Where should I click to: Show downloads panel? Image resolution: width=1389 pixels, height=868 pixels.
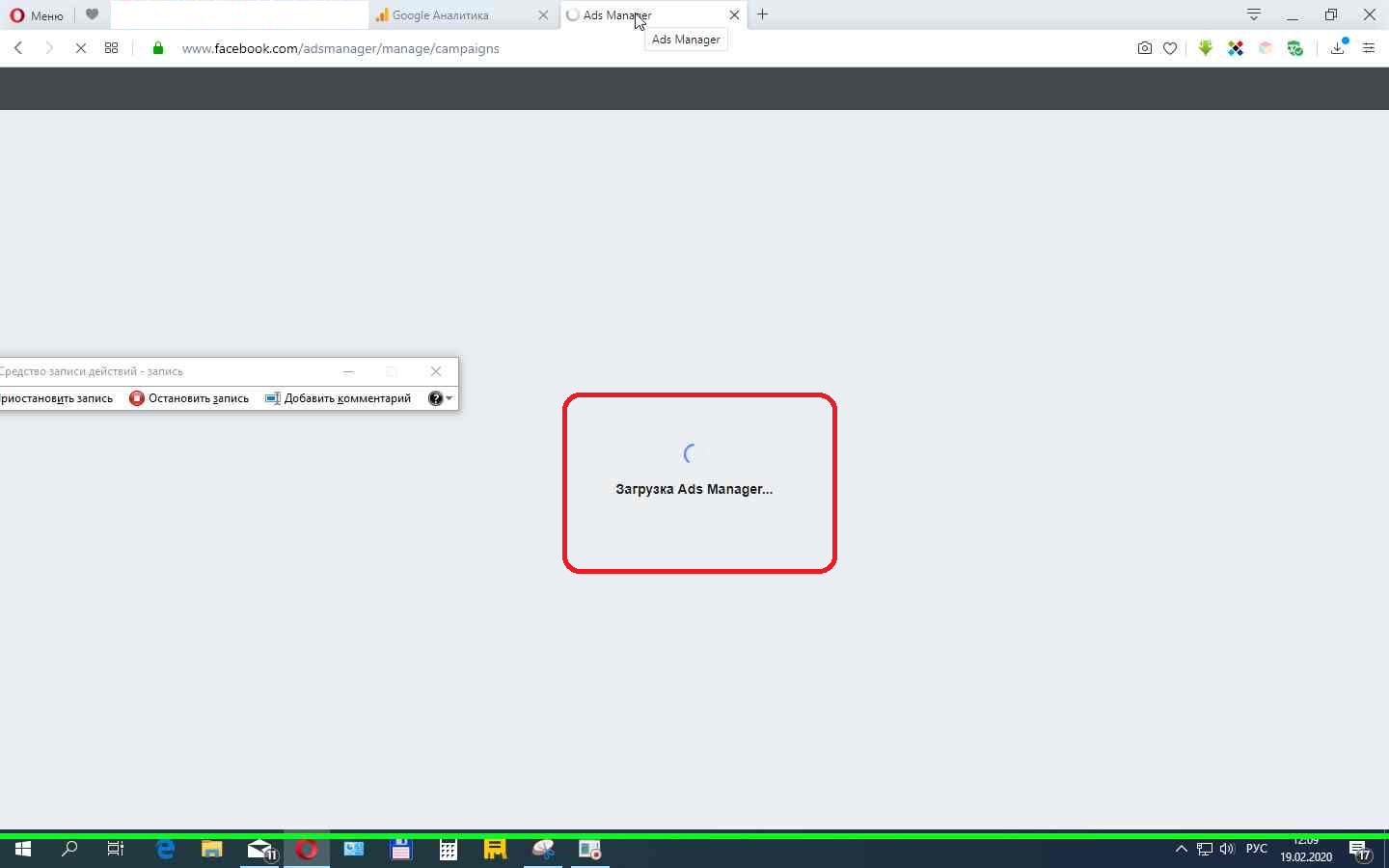coord(1338,48)
